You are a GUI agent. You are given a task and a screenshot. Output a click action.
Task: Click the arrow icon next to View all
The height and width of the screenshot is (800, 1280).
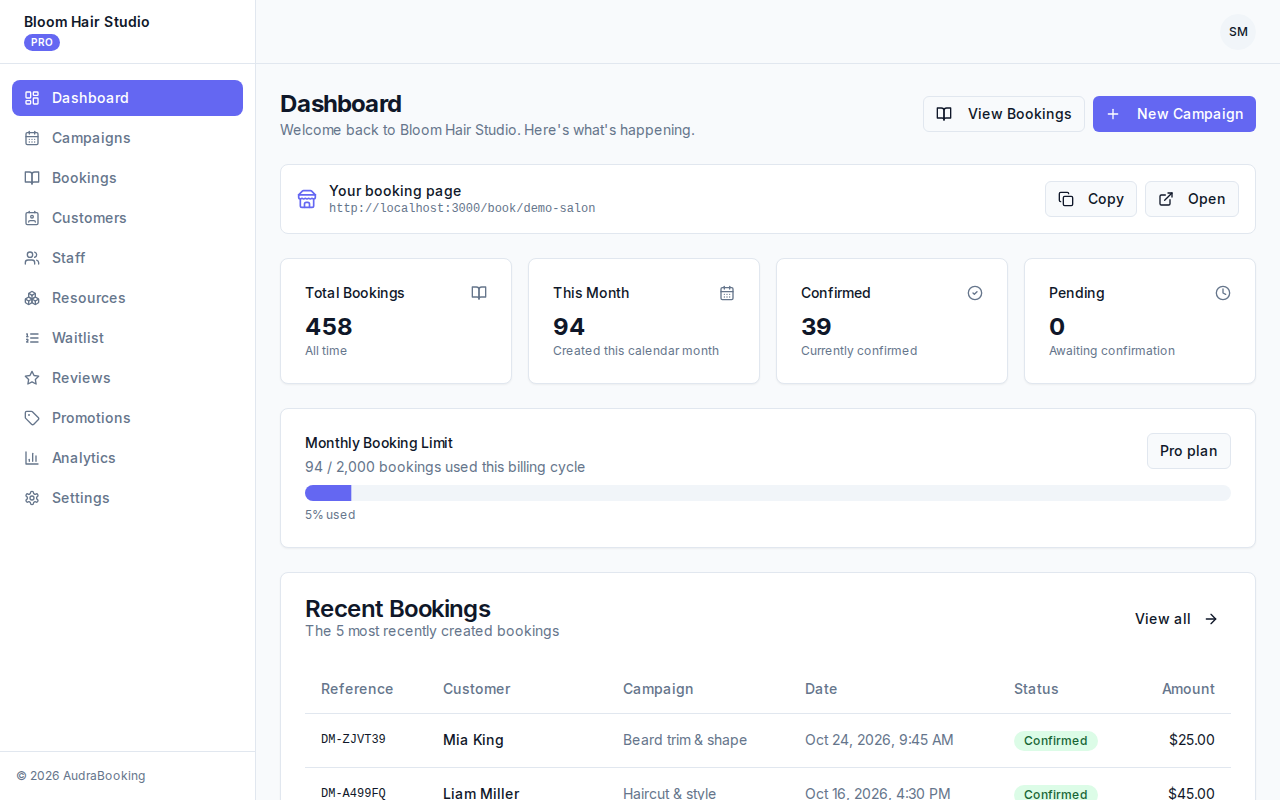coord(1211,619)
